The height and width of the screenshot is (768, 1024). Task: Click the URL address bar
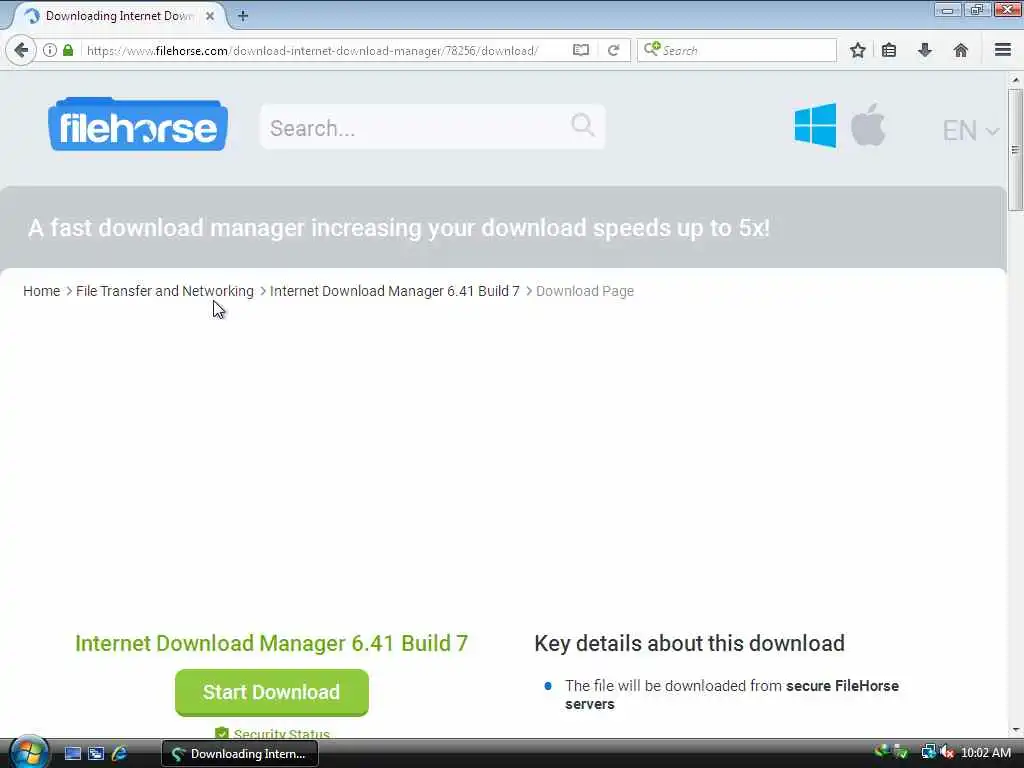[327, 50]
